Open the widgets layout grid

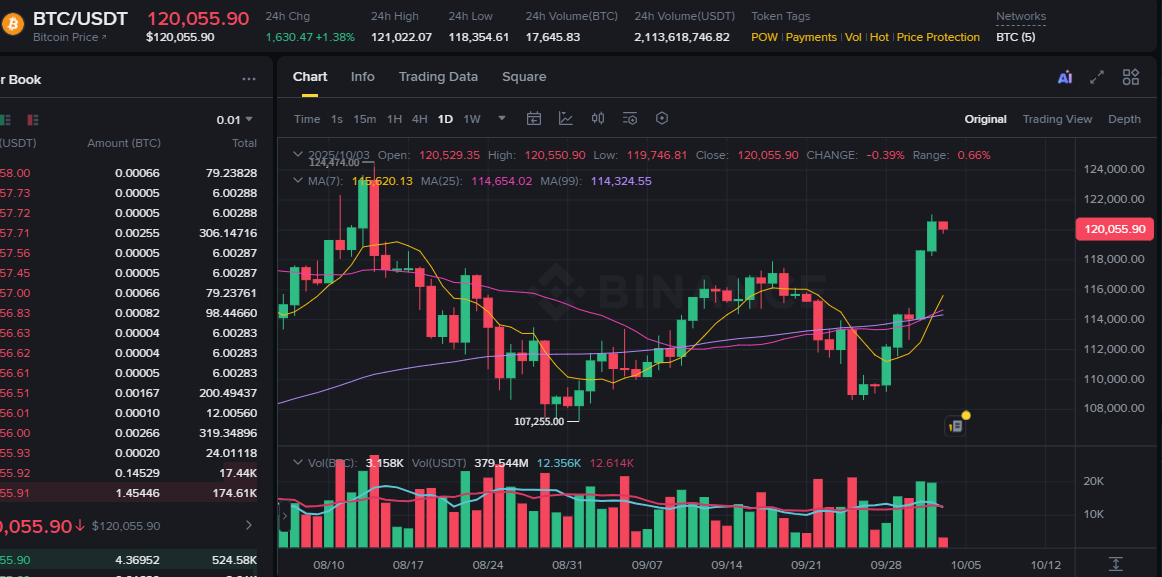[1130, 76]
